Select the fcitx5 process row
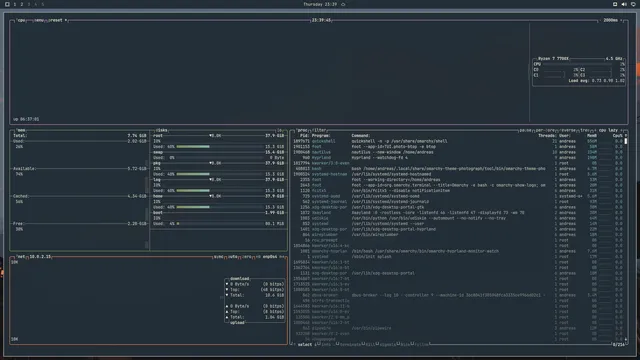Image resolution: width=640 pixels, height=360 pixels. (457, 191)
